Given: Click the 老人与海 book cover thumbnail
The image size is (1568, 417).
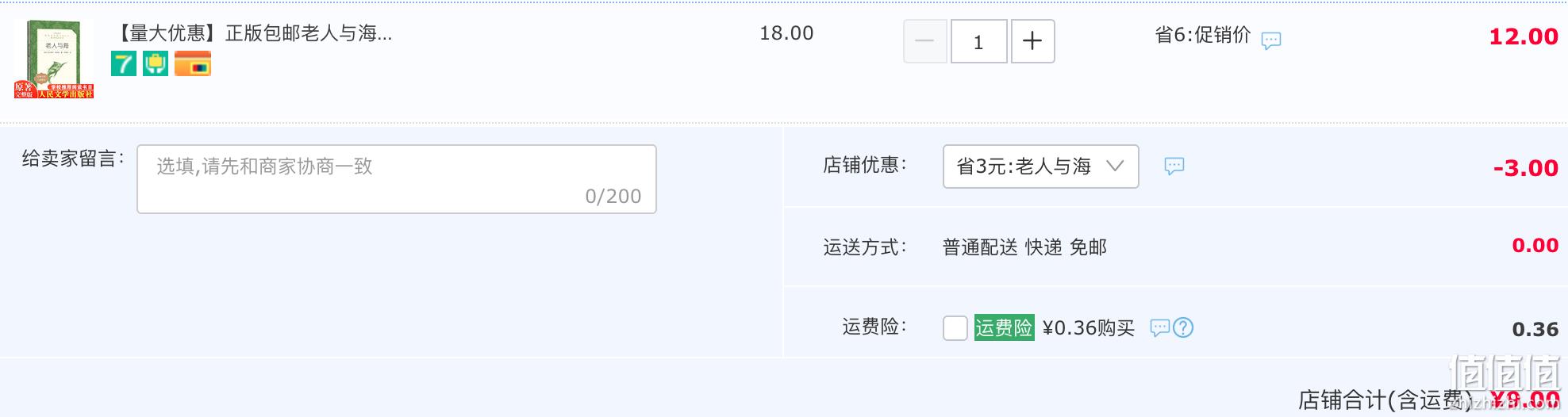Looking at the screenshot, I should point(54,59).
